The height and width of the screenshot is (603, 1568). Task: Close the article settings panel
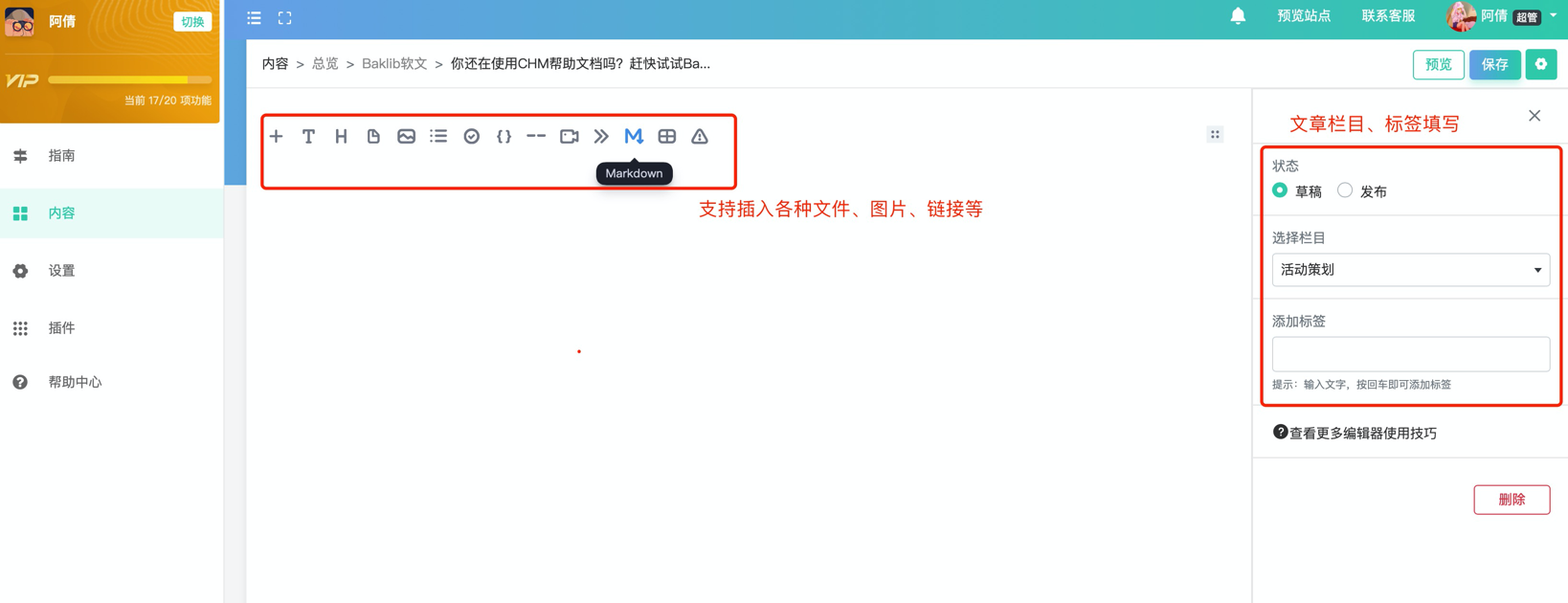[1534, 116]
